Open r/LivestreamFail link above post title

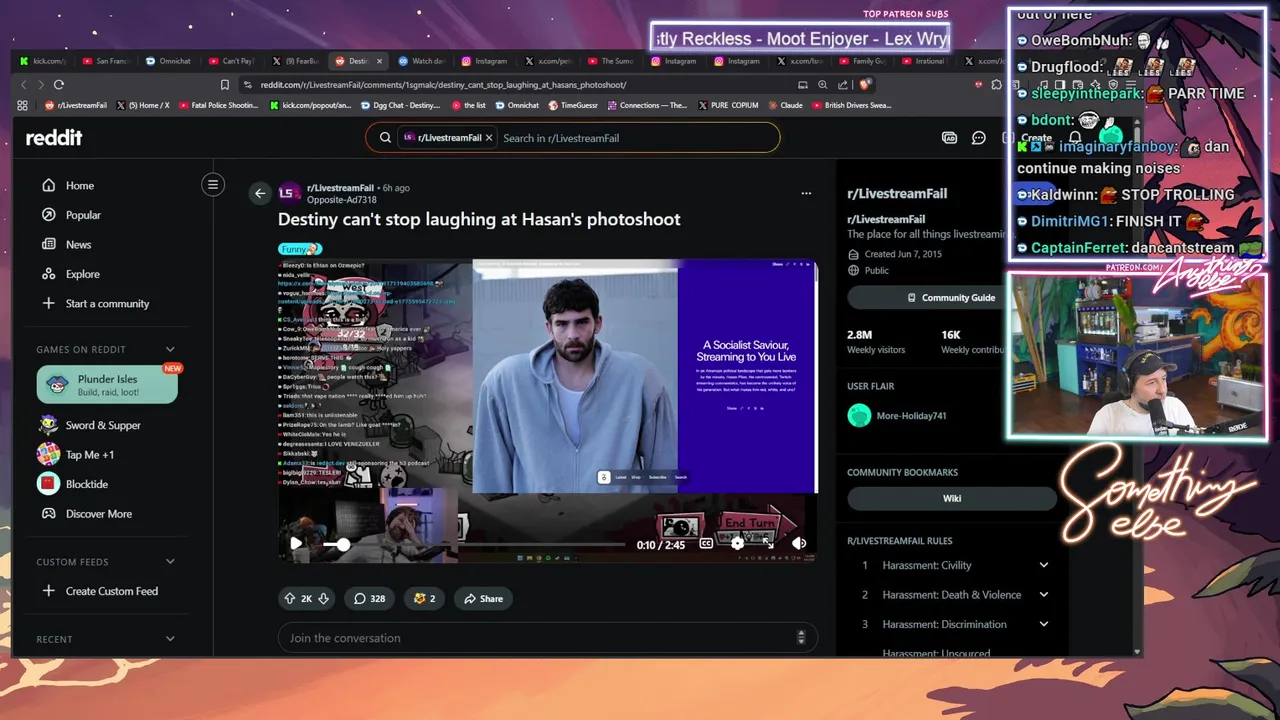340,188
